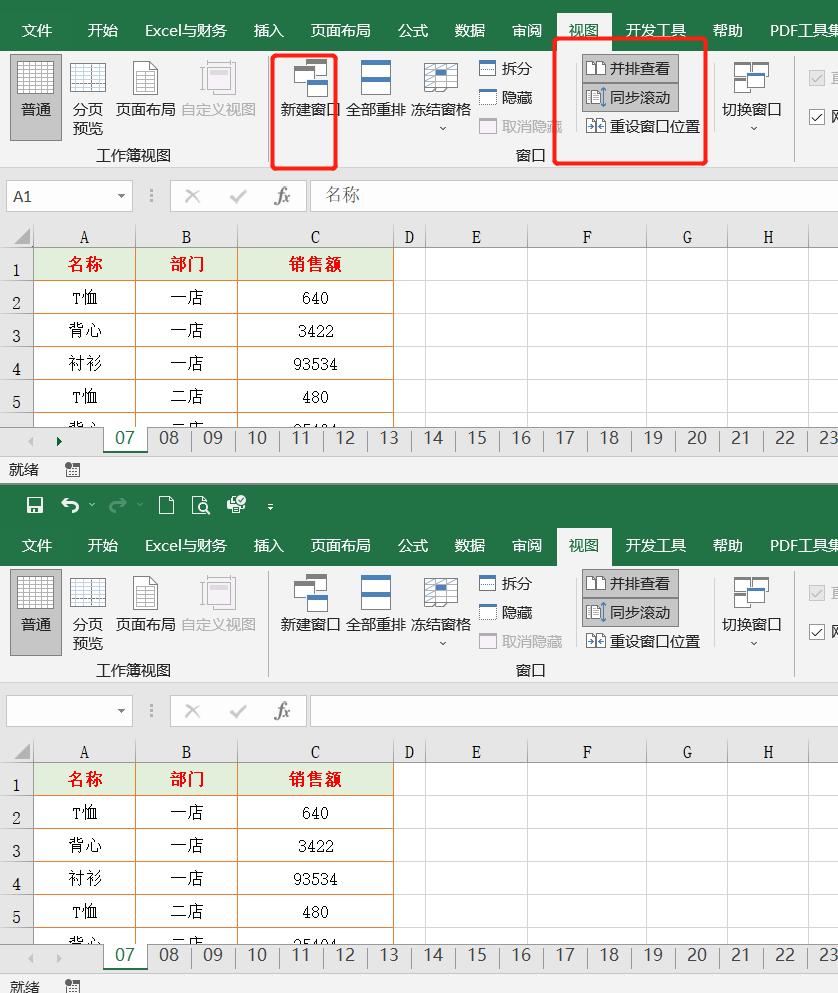Expand the Undo history dropdown arrow
This screenshot has height=993, width=838.
click(x=91, y=506)
